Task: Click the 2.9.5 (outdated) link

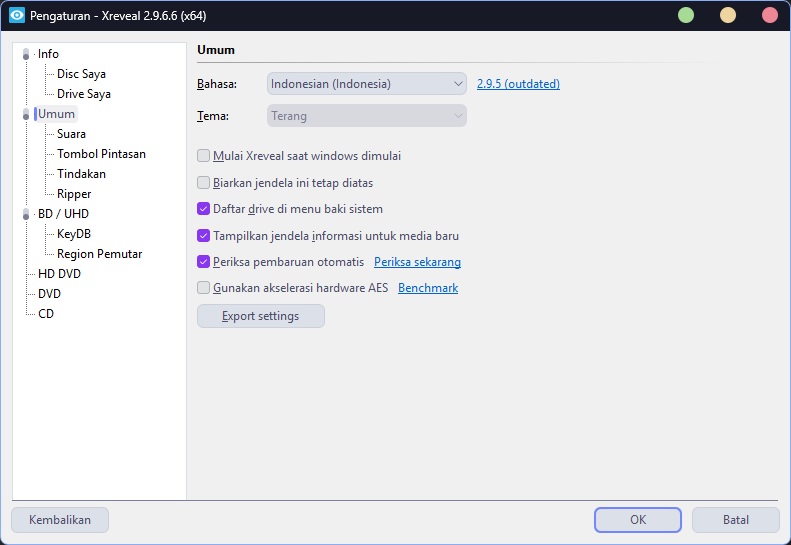Action: point(518,84)
